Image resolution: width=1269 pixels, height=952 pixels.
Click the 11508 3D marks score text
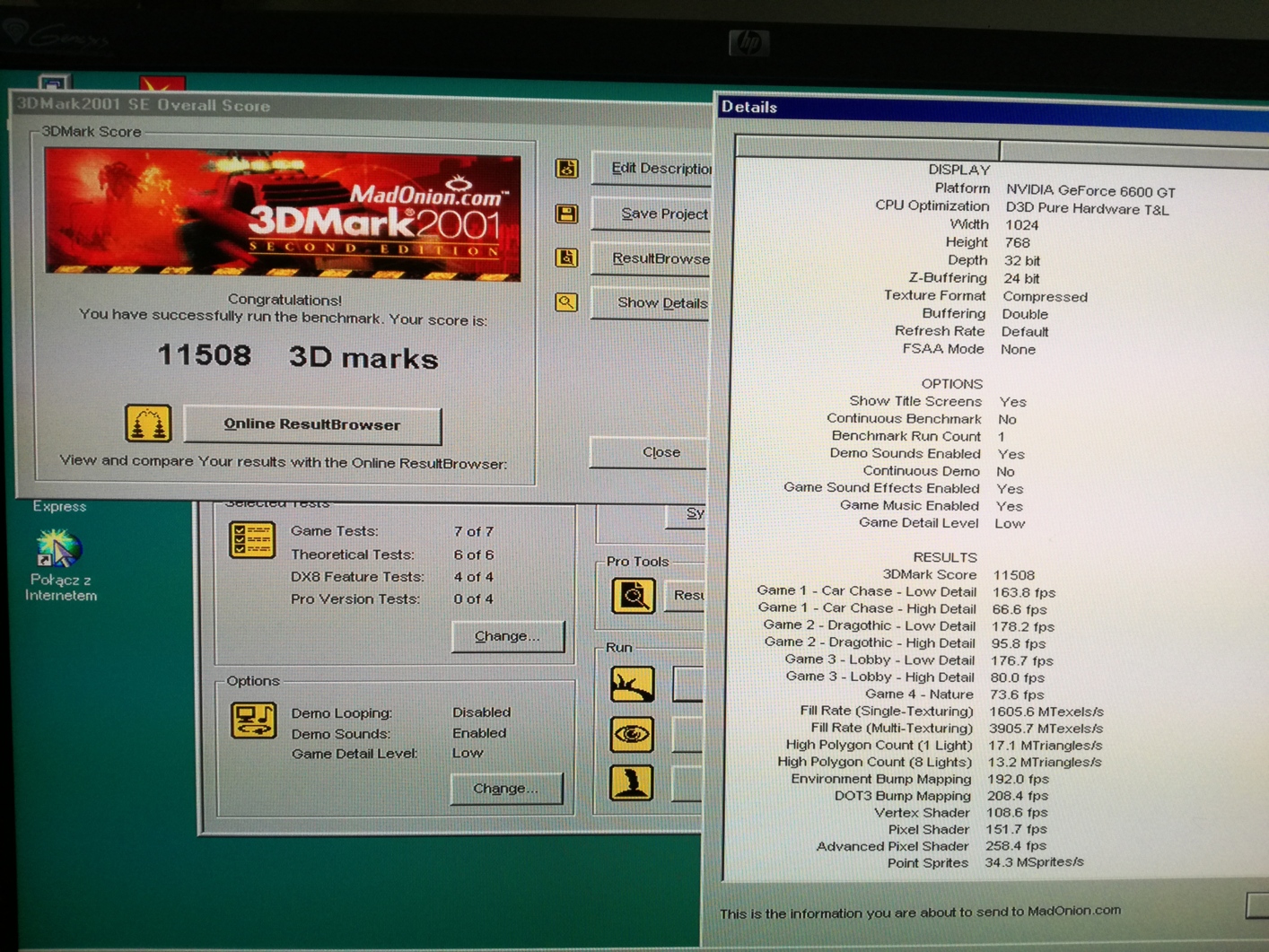tap(298, 356)
